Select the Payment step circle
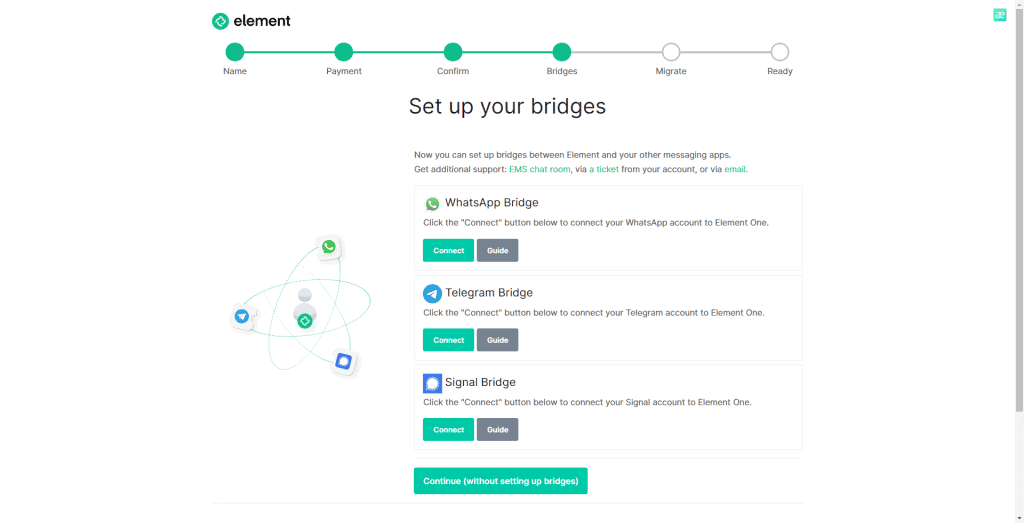The height and width of the screenshot is (523, 1024). pyautogui.click(x=344, y=52)
